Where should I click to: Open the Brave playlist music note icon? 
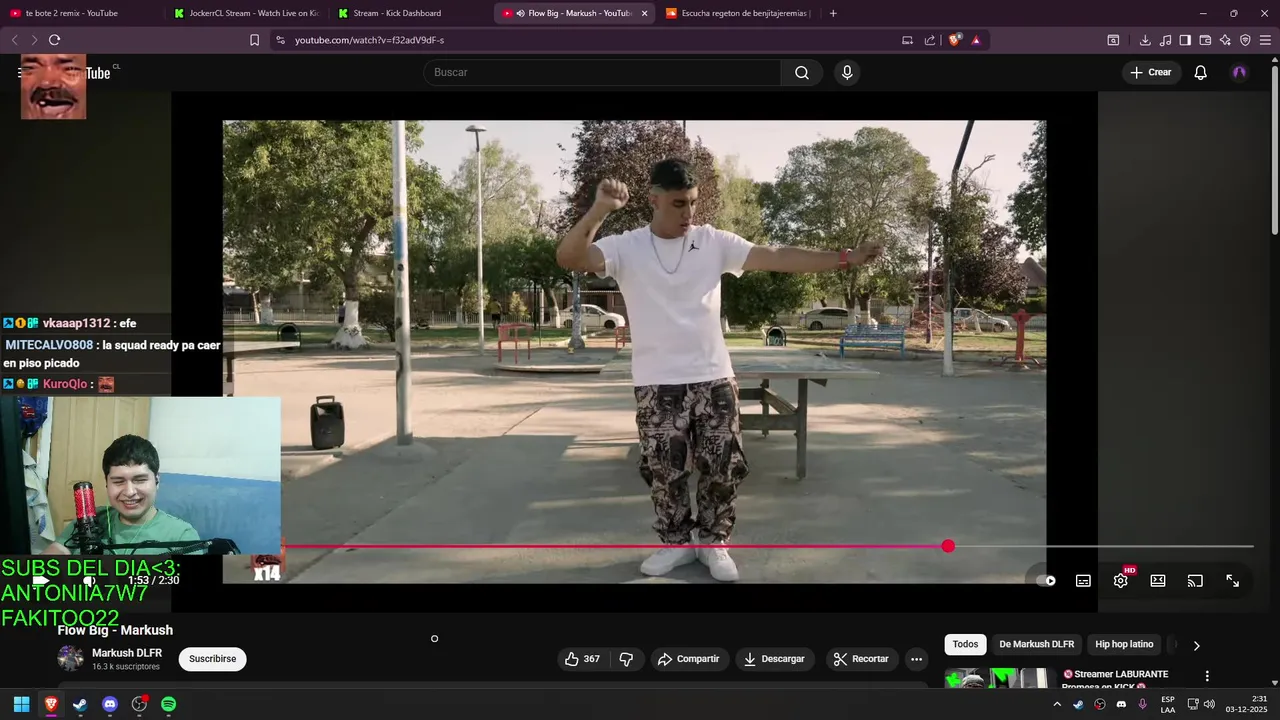(1165, 40)
